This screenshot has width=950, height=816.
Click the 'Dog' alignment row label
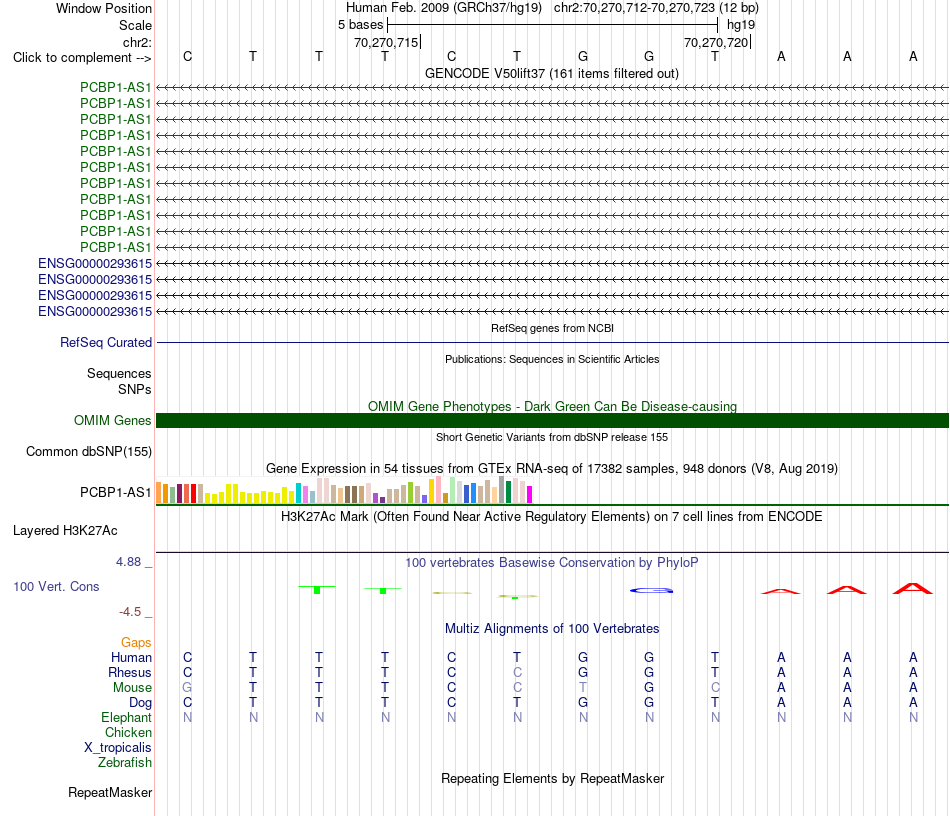coord(141,703)
